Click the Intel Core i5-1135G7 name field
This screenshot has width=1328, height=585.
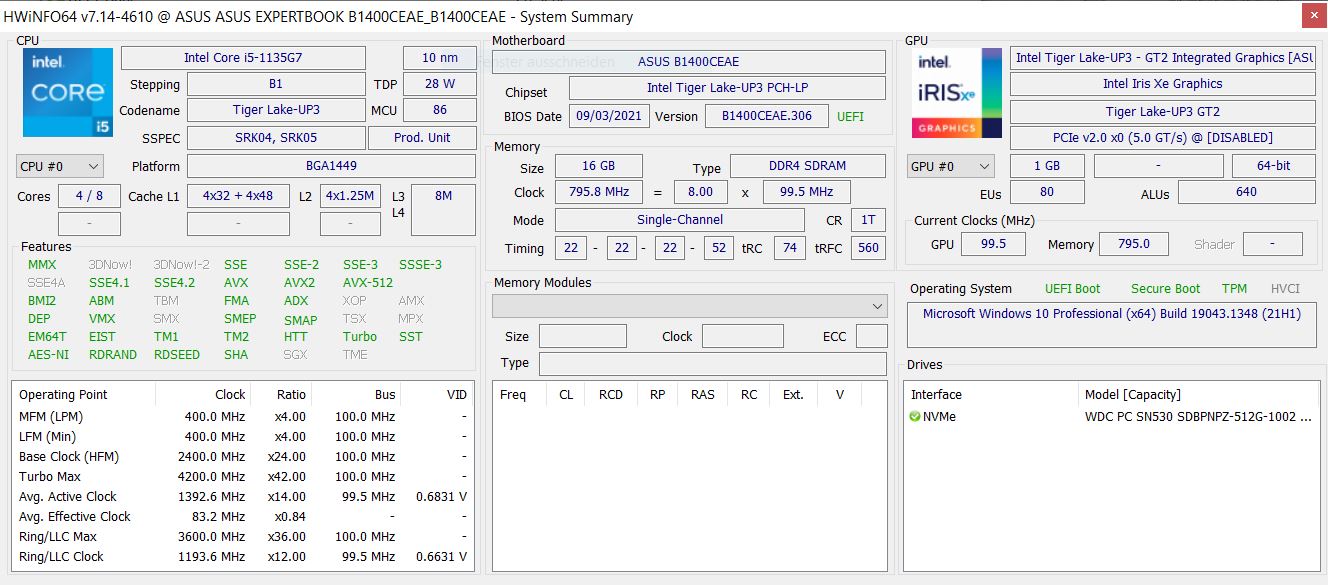tap(256, 58)
